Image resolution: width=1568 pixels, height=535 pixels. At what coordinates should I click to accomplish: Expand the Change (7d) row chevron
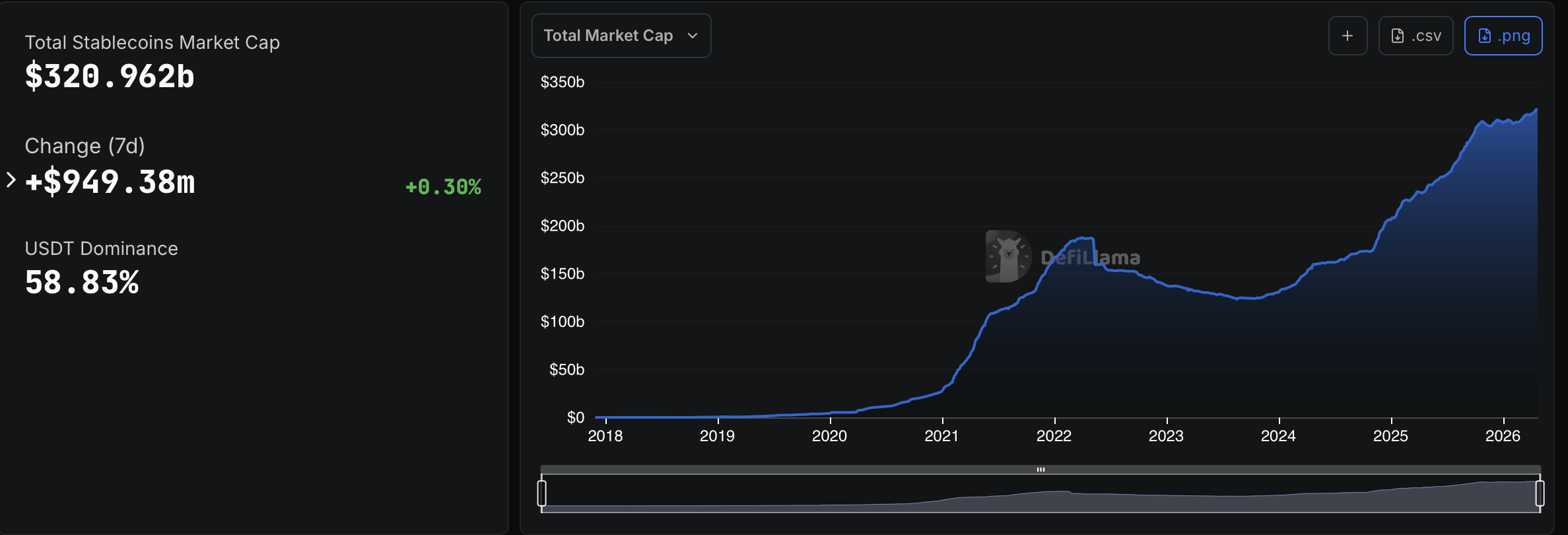coord(11,180)
